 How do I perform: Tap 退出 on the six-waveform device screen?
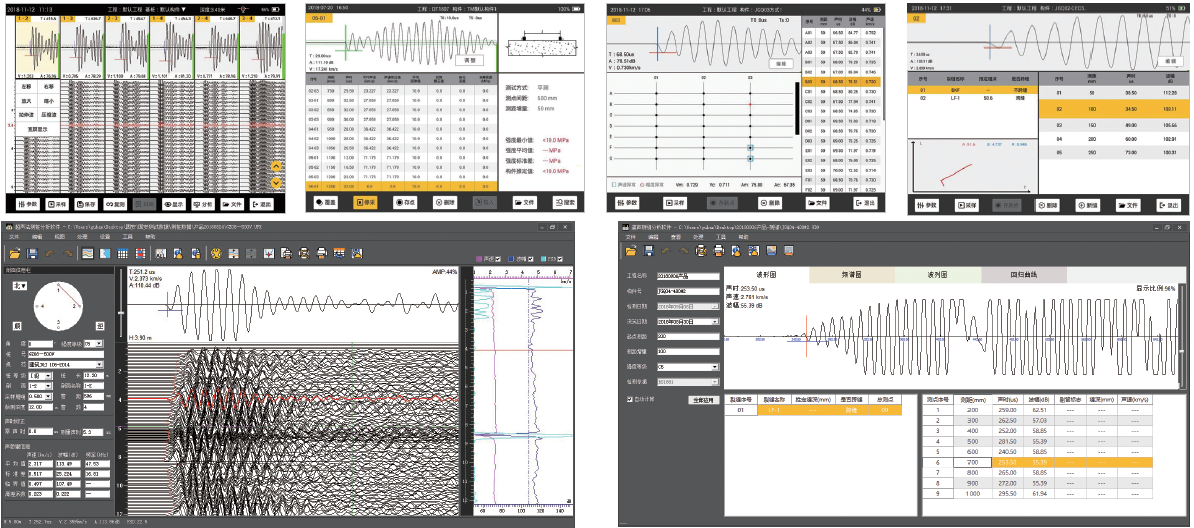coord(263,204)
